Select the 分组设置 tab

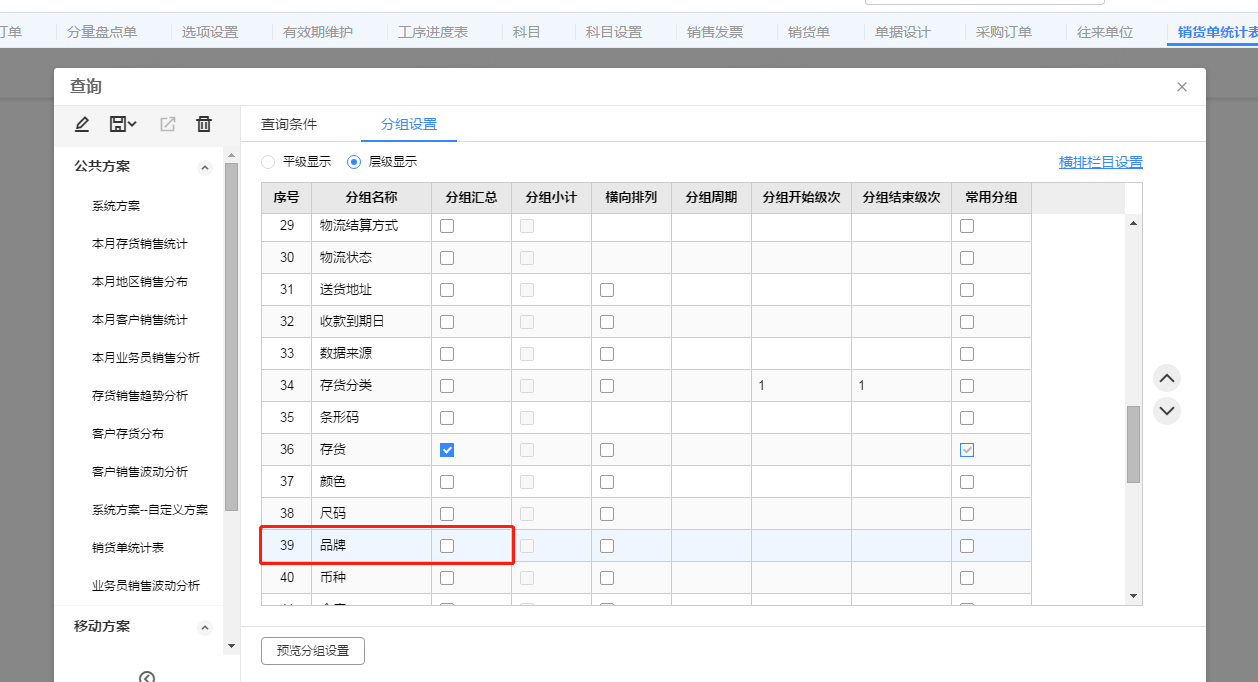coord(409,124)
